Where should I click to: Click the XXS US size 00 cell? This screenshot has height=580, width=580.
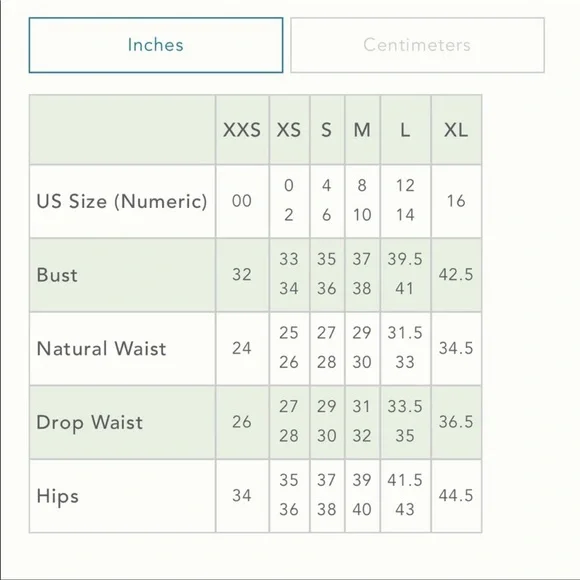[x=242, y=201]
